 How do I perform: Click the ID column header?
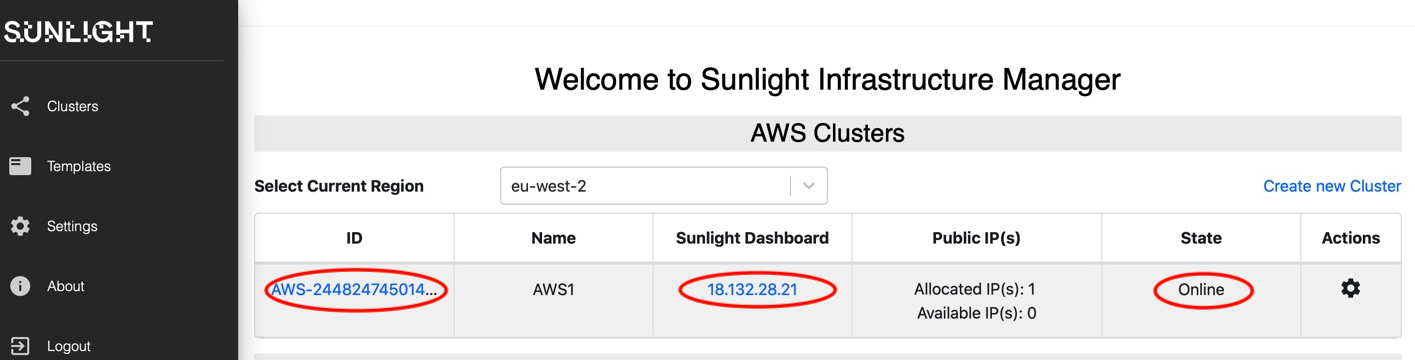(354, 238)
